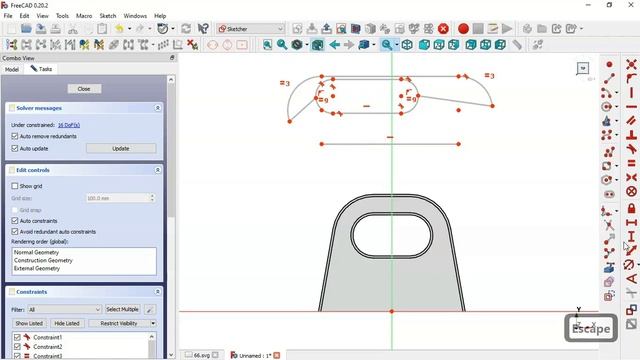
Task: Apply the Horizontal constraint
Action: 631,107
